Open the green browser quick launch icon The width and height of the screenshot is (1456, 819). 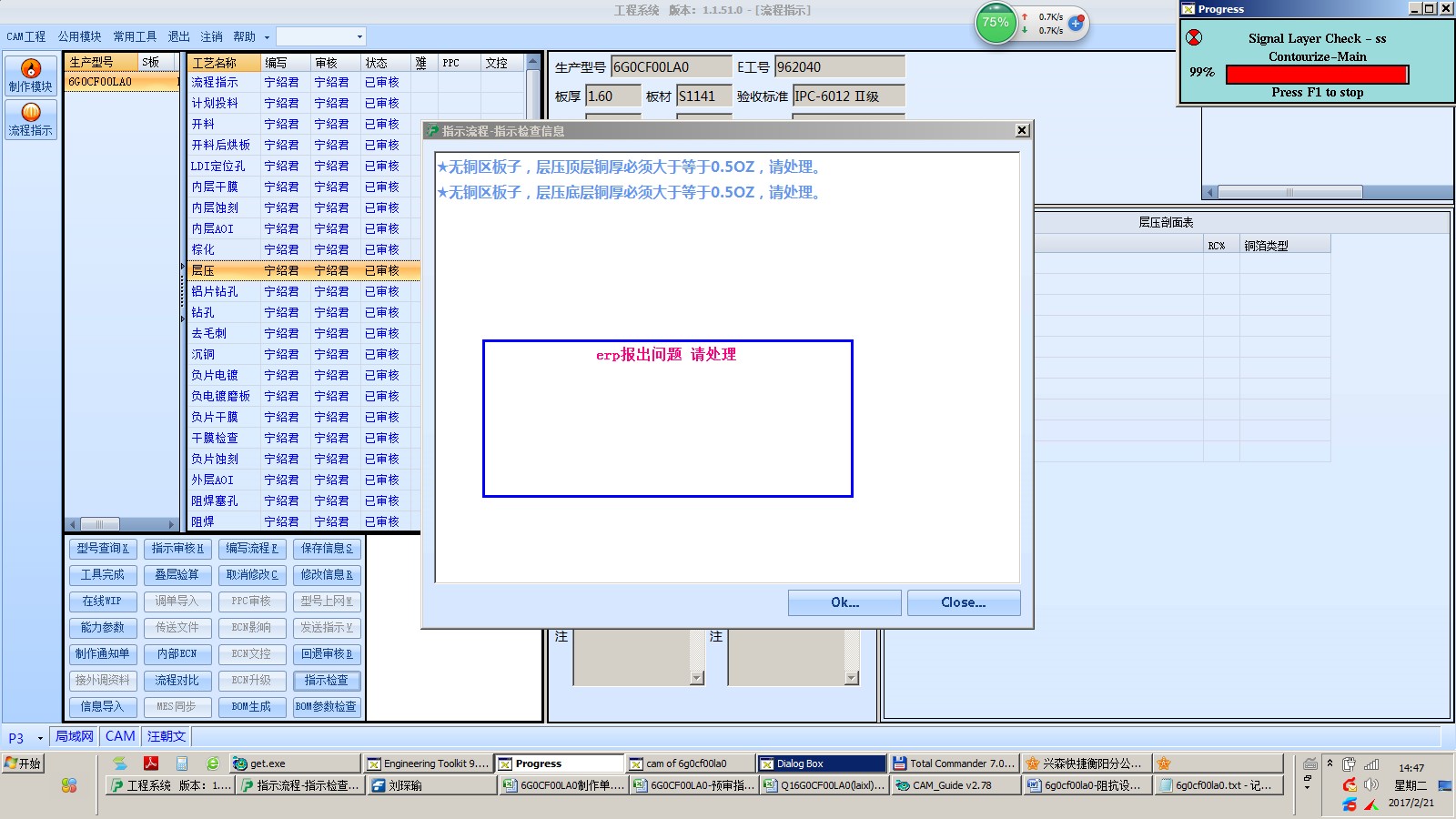(x=213, y=763)
